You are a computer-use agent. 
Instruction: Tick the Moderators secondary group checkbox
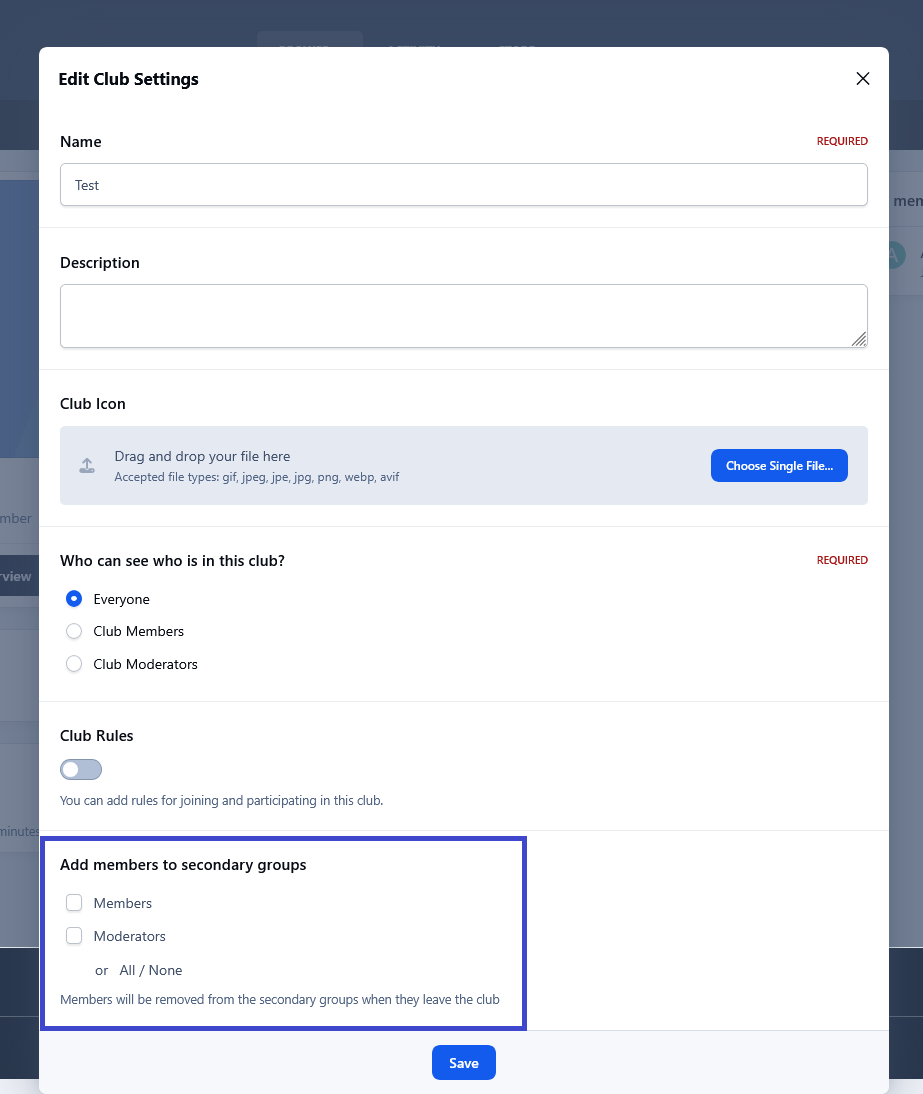click(74, 936)
